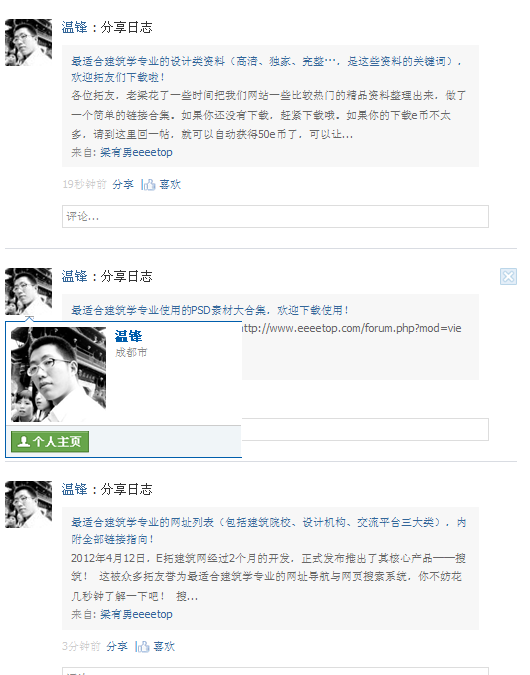Open the third post's small avatar thumbnail

(28, 505)
